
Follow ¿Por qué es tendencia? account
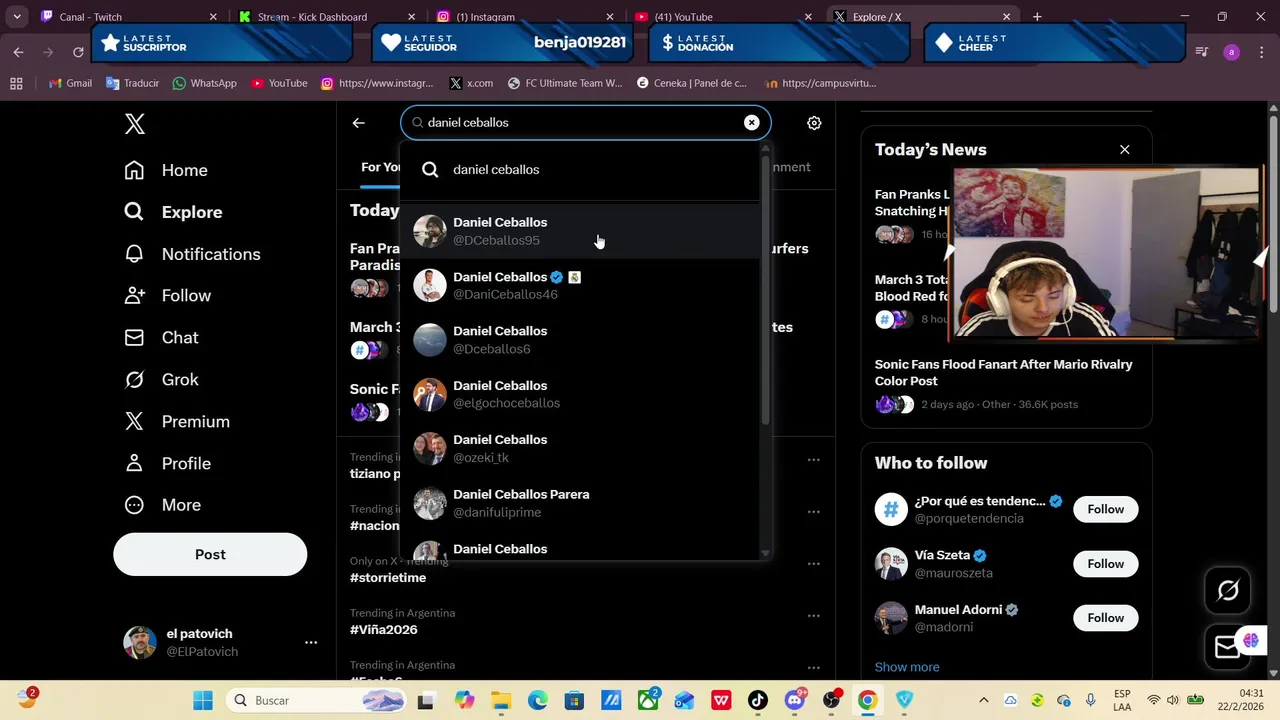tap(1105, 509)
